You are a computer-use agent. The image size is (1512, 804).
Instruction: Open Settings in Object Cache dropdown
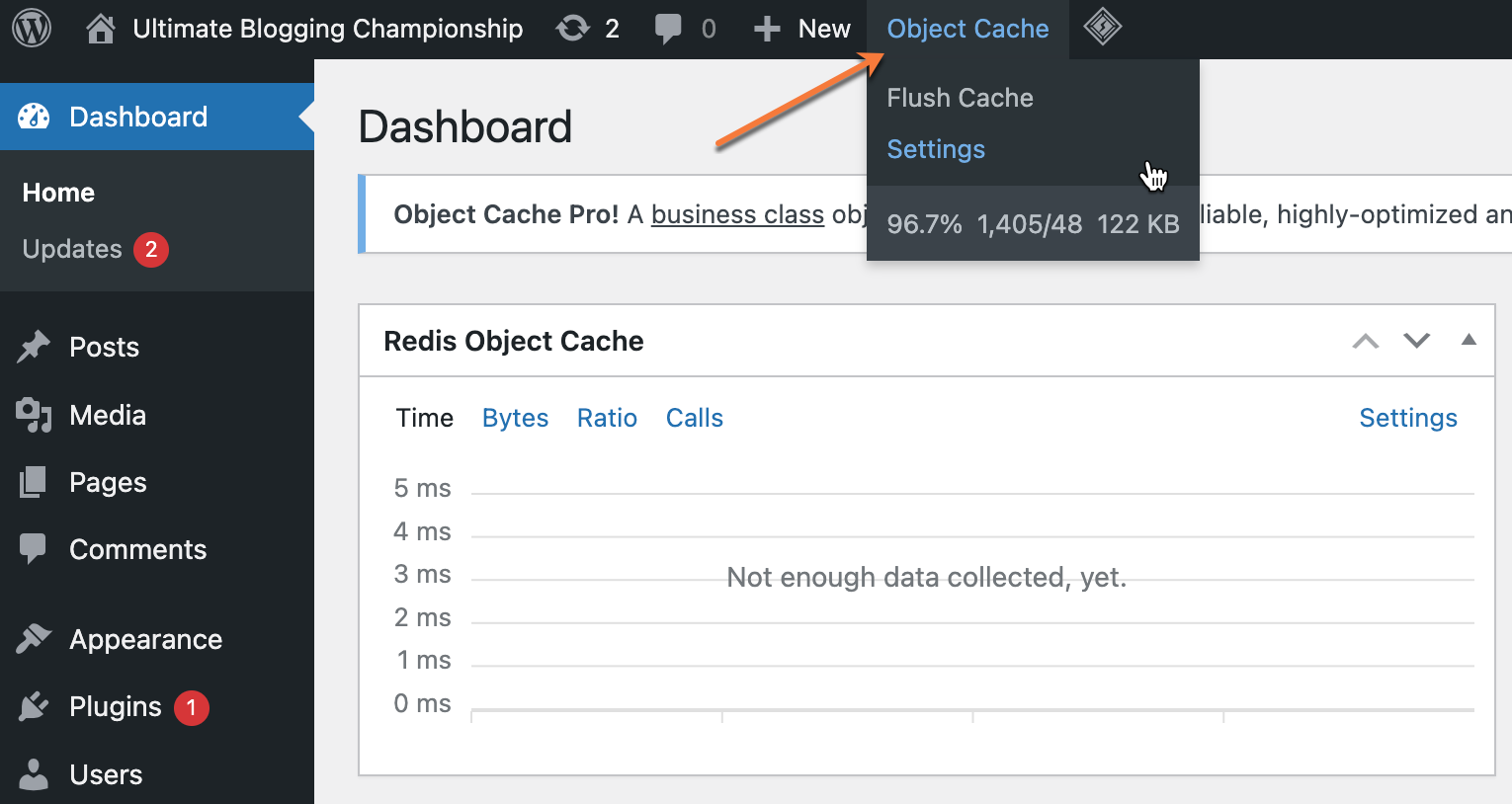pyautogui.click(x=936, y=149)
